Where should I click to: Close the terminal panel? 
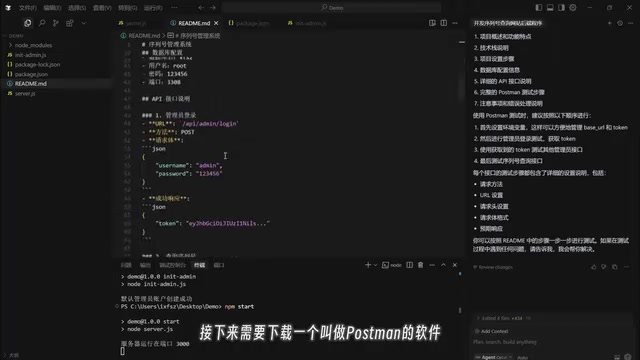pyautogui.click(x=455, y=265)
